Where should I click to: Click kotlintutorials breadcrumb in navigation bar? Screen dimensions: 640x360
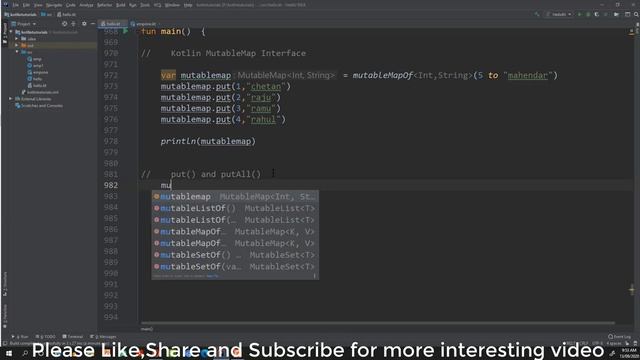(x=20, y=14)
